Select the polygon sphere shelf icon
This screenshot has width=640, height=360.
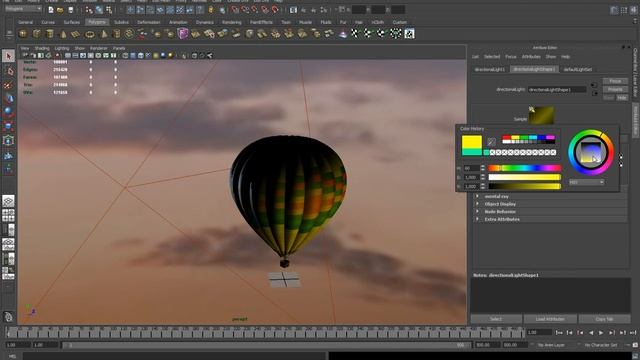(23, 34)
